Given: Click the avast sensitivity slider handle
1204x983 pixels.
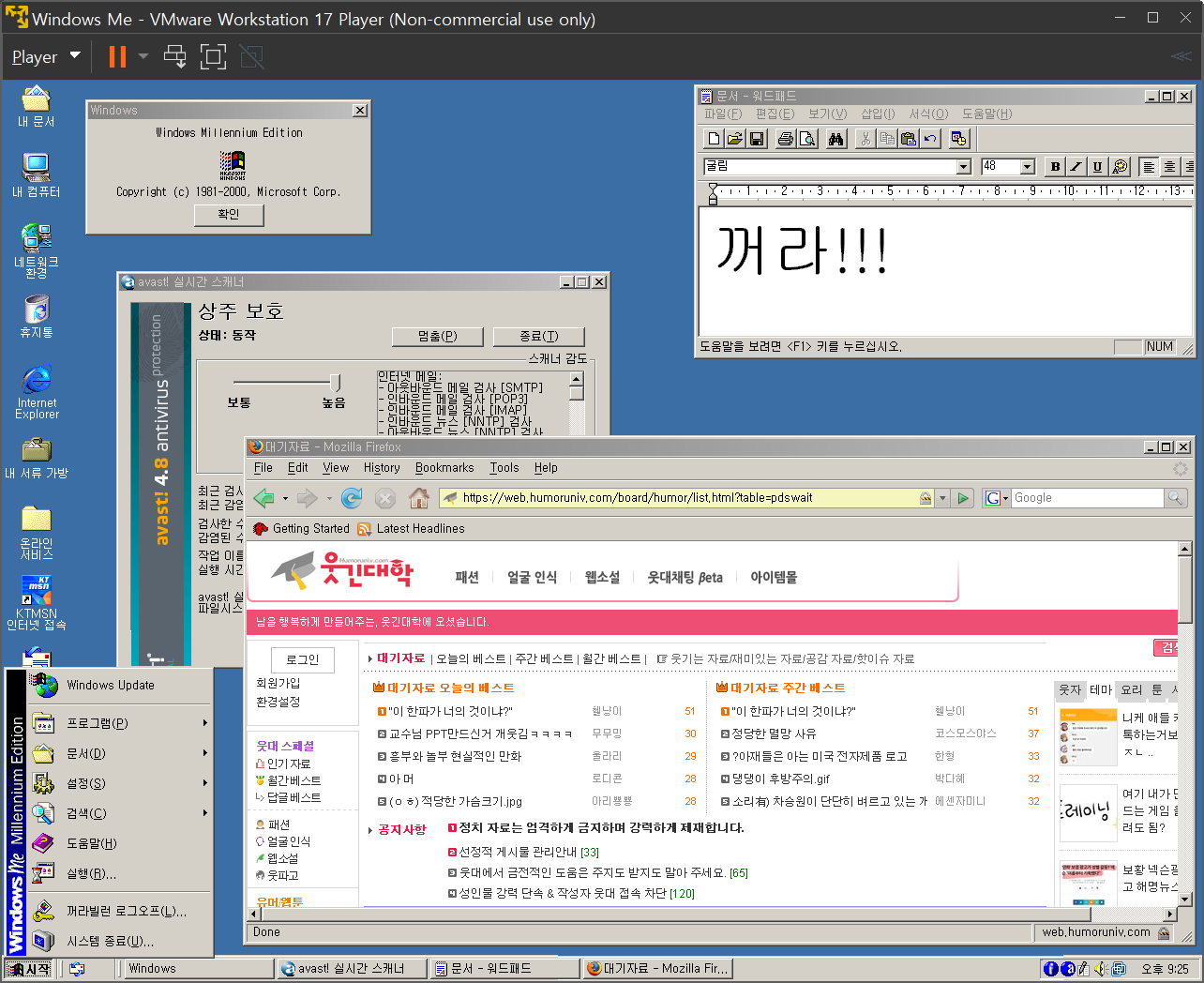Looking at the screenshot, I should pos(335,382).
